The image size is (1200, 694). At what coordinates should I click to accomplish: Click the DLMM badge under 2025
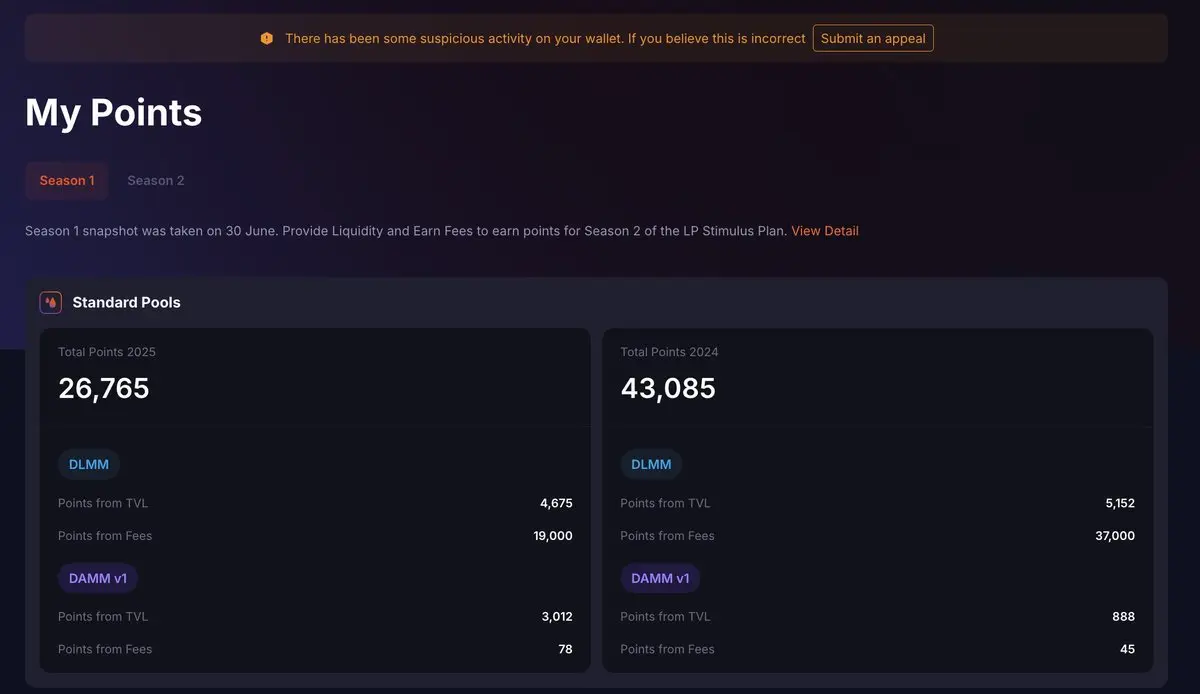click(x=89, y=464)
